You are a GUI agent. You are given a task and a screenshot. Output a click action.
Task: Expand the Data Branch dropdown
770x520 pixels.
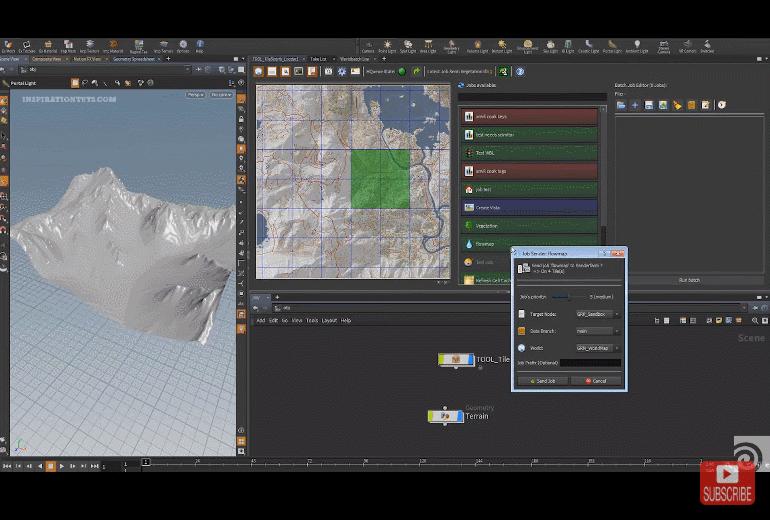597,331
